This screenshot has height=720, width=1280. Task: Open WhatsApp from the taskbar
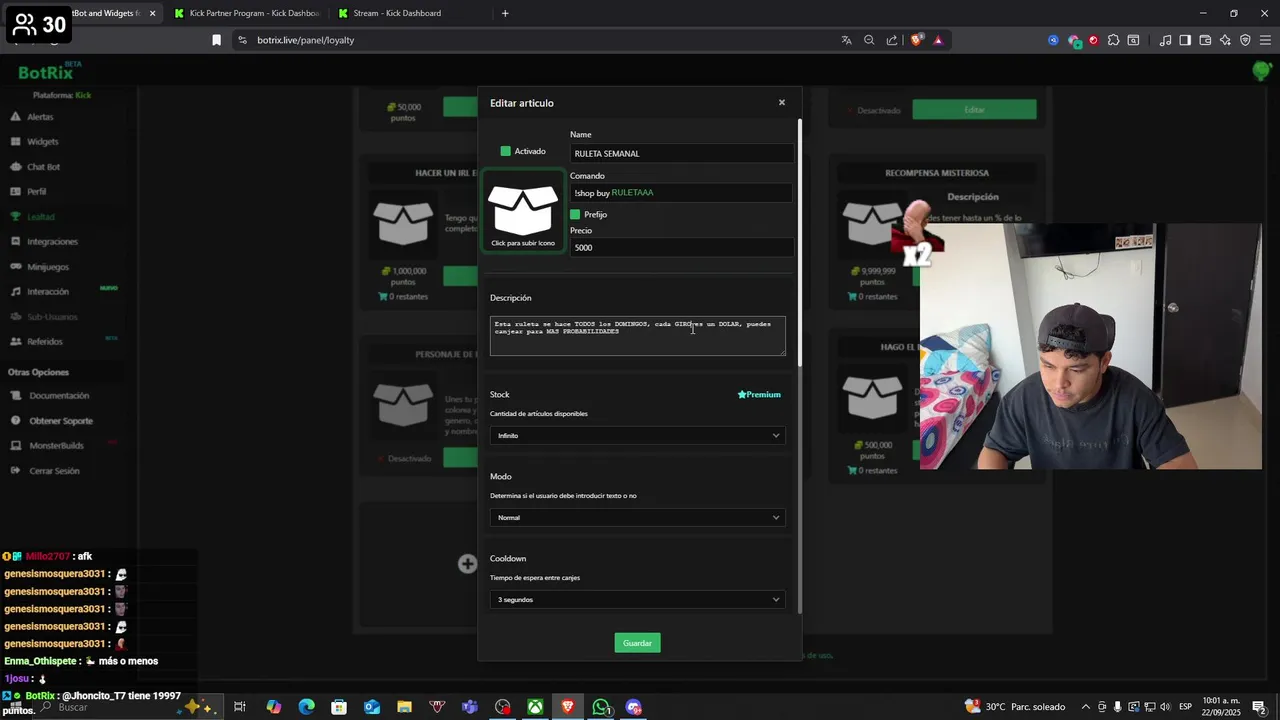(x=601, y=707)
